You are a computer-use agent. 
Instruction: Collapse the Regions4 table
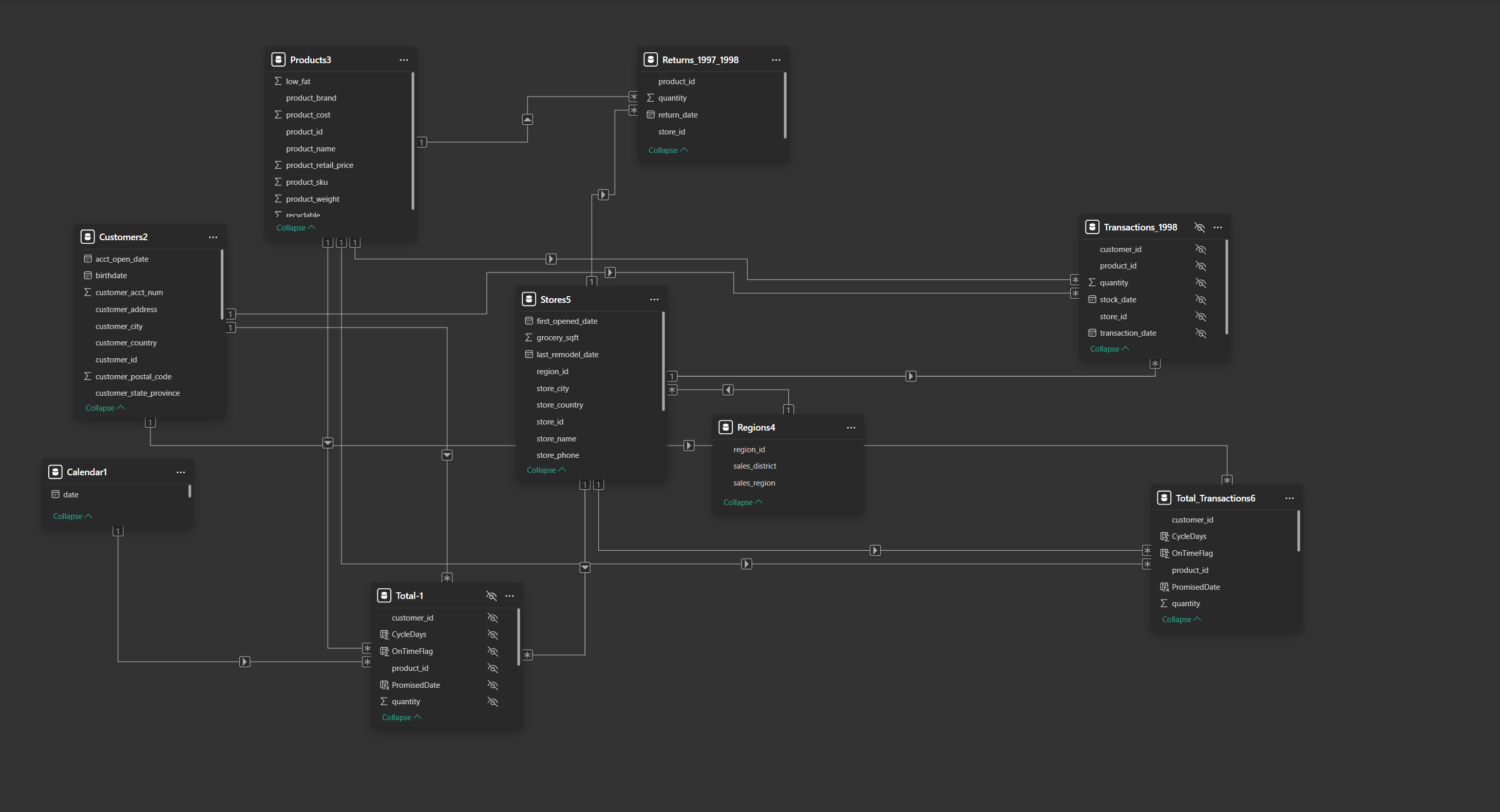[x=743, y=502]
